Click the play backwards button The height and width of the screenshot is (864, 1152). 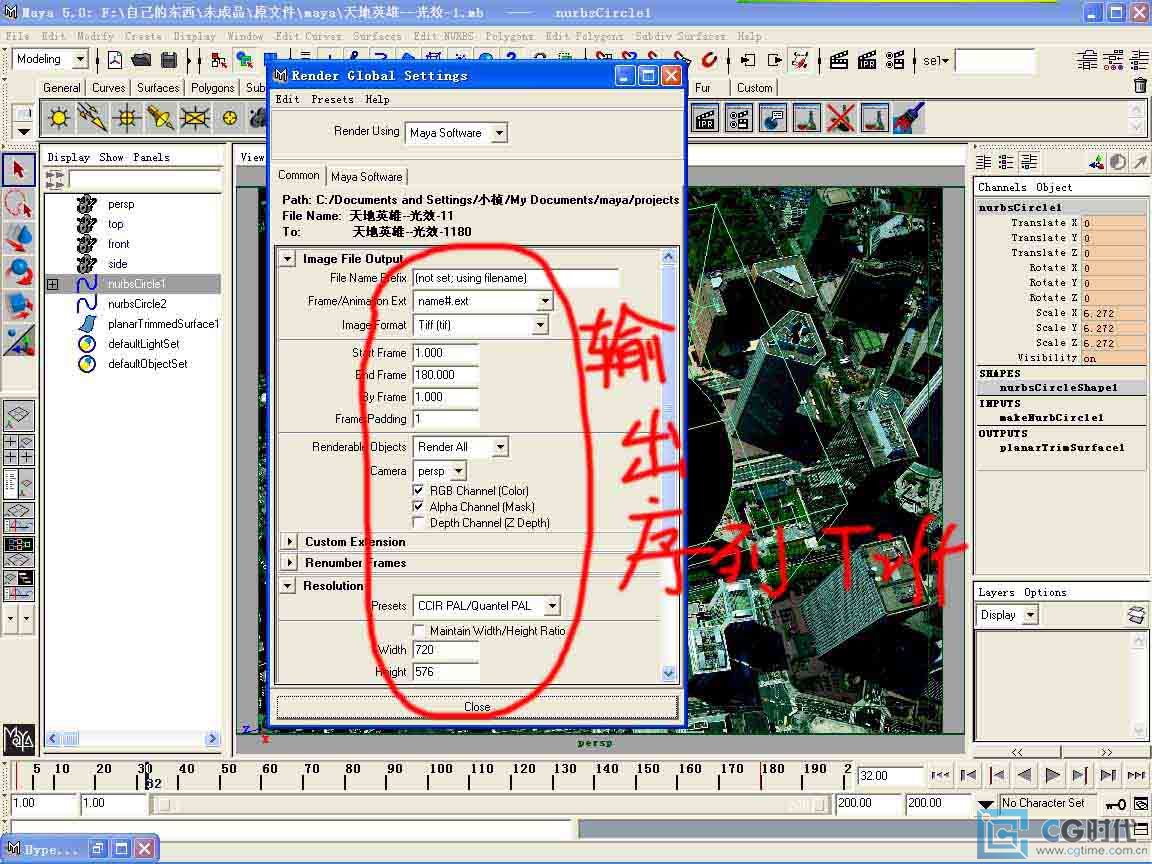click(1024, 775)
